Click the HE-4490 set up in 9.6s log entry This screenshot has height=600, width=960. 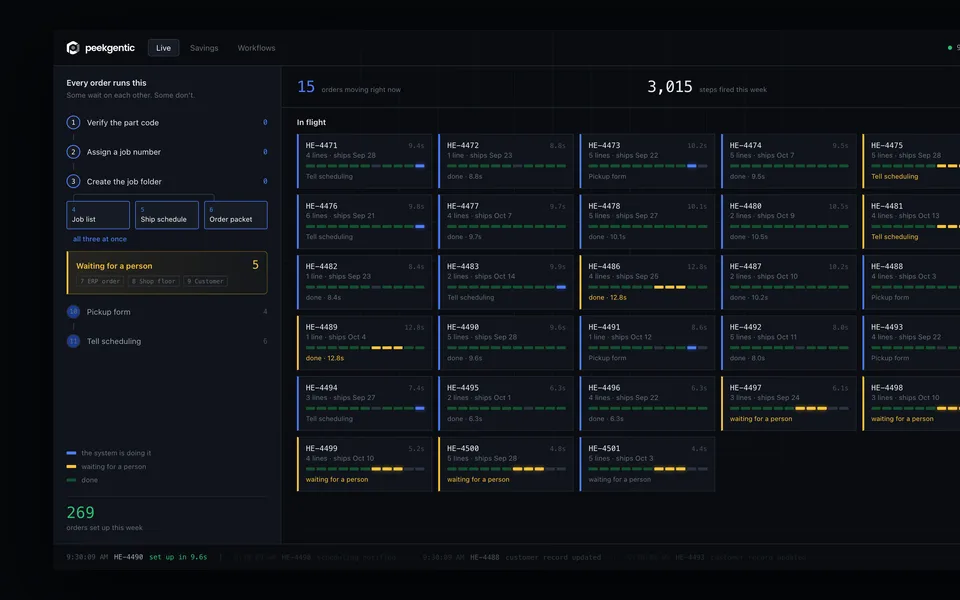[137, 557]
